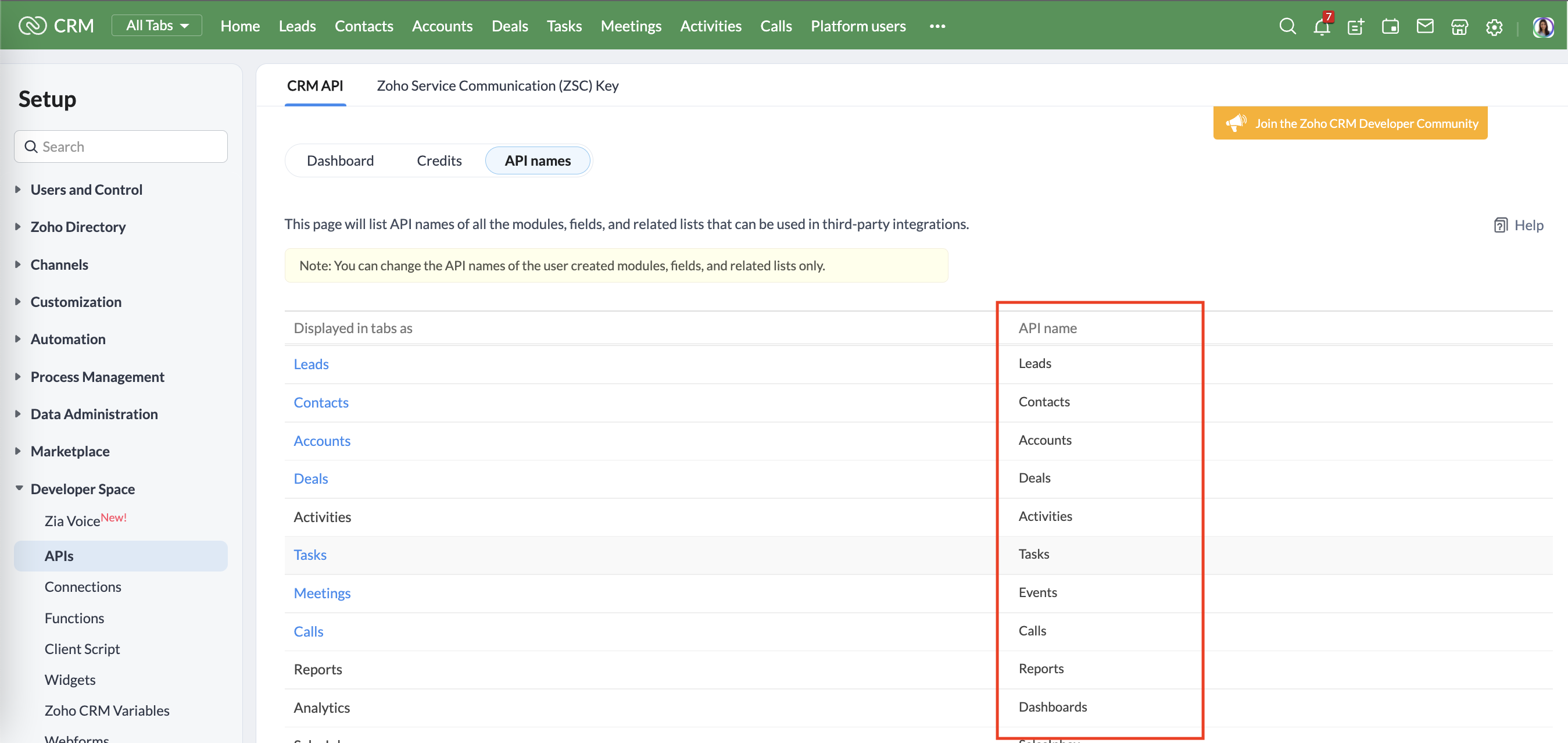This screenshot has height=743, width=1568.
Task: Click the Reports row display name
Action: tap(318, 669)
